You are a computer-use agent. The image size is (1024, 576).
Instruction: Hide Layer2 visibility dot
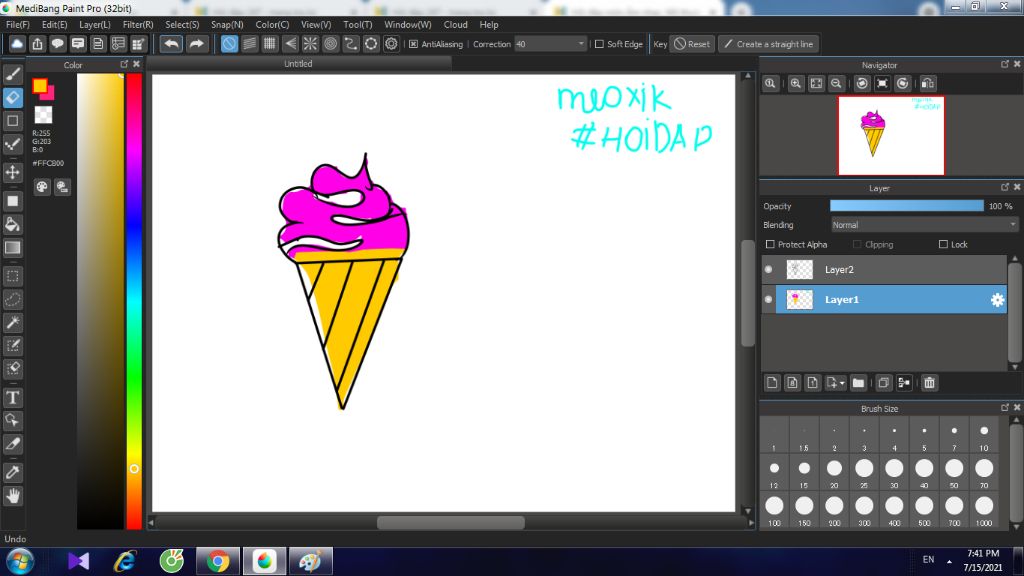click(769, 269)
